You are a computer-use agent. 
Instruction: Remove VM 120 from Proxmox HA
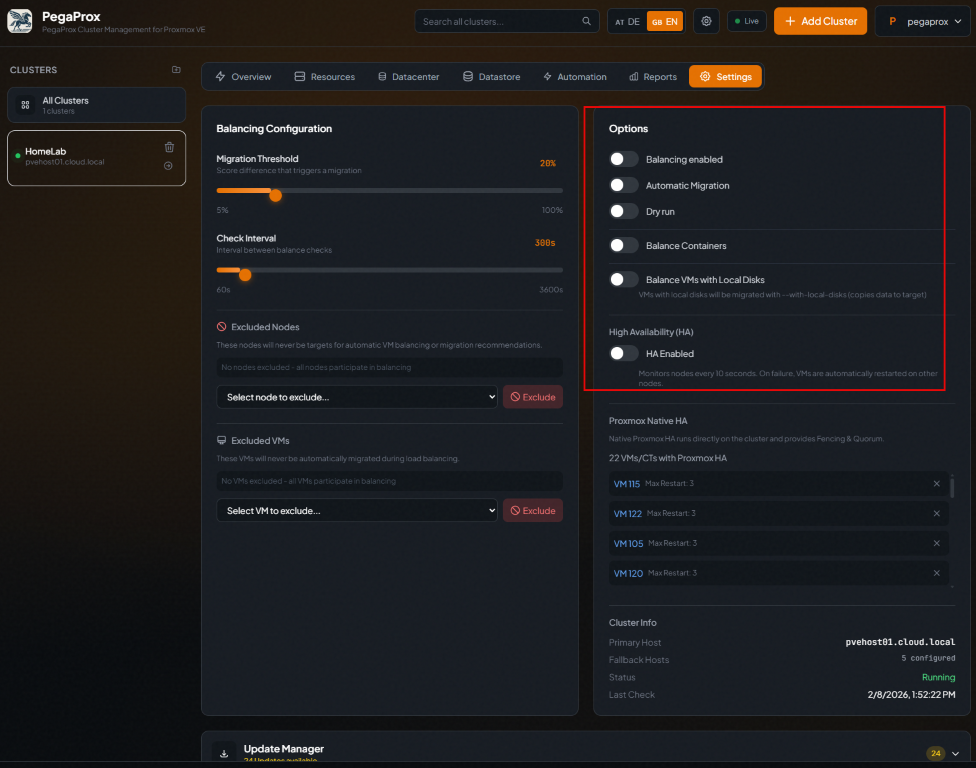coord(937,573)
